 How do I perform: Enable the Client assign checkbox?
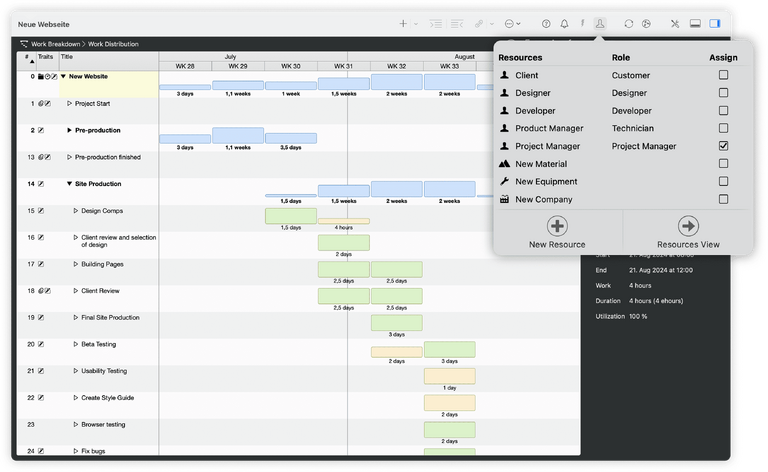click(x=723, y=75)
